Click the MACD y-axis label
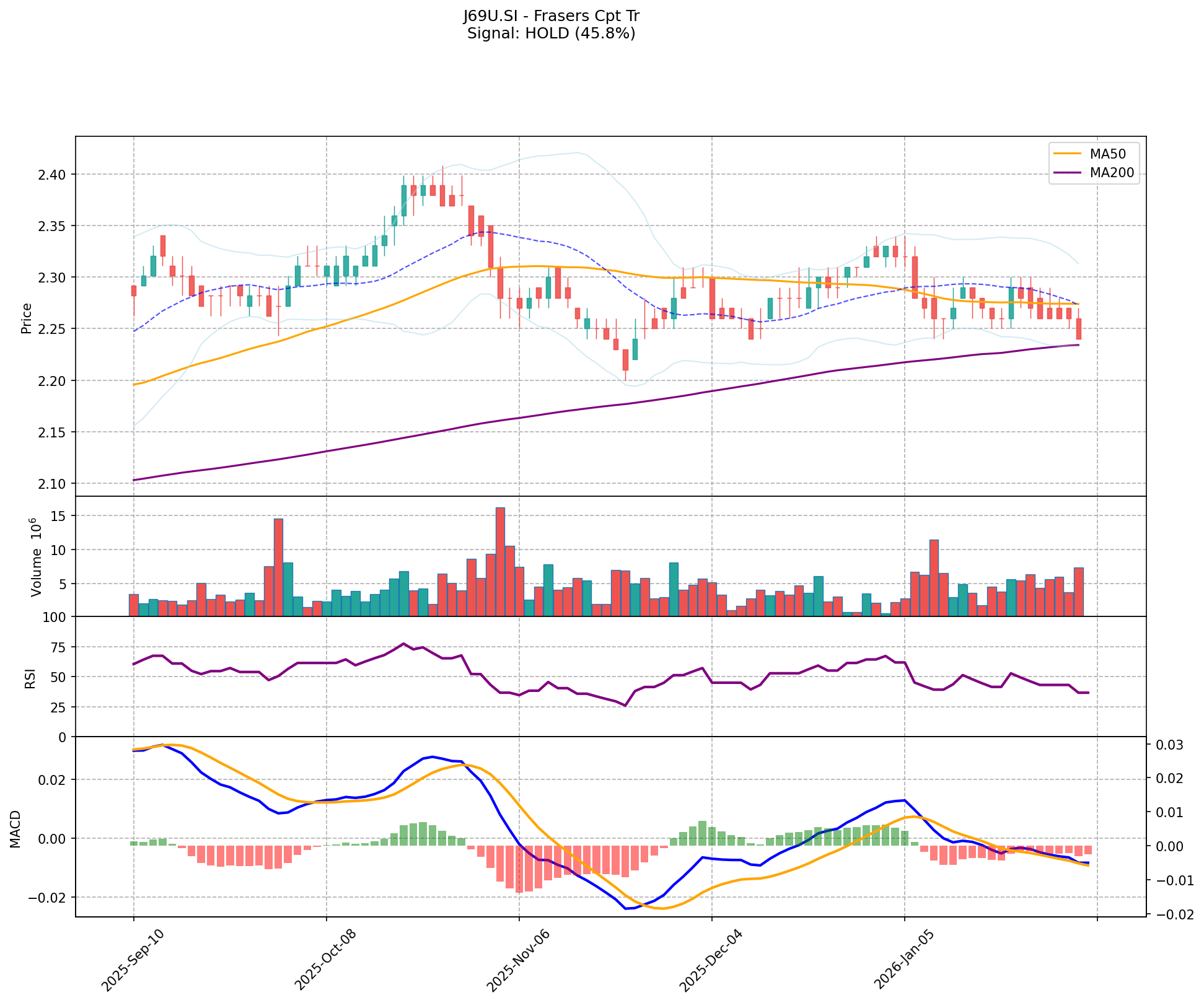The height and width of the screenshot is (1003, 1204). click(x=16, y=829)
